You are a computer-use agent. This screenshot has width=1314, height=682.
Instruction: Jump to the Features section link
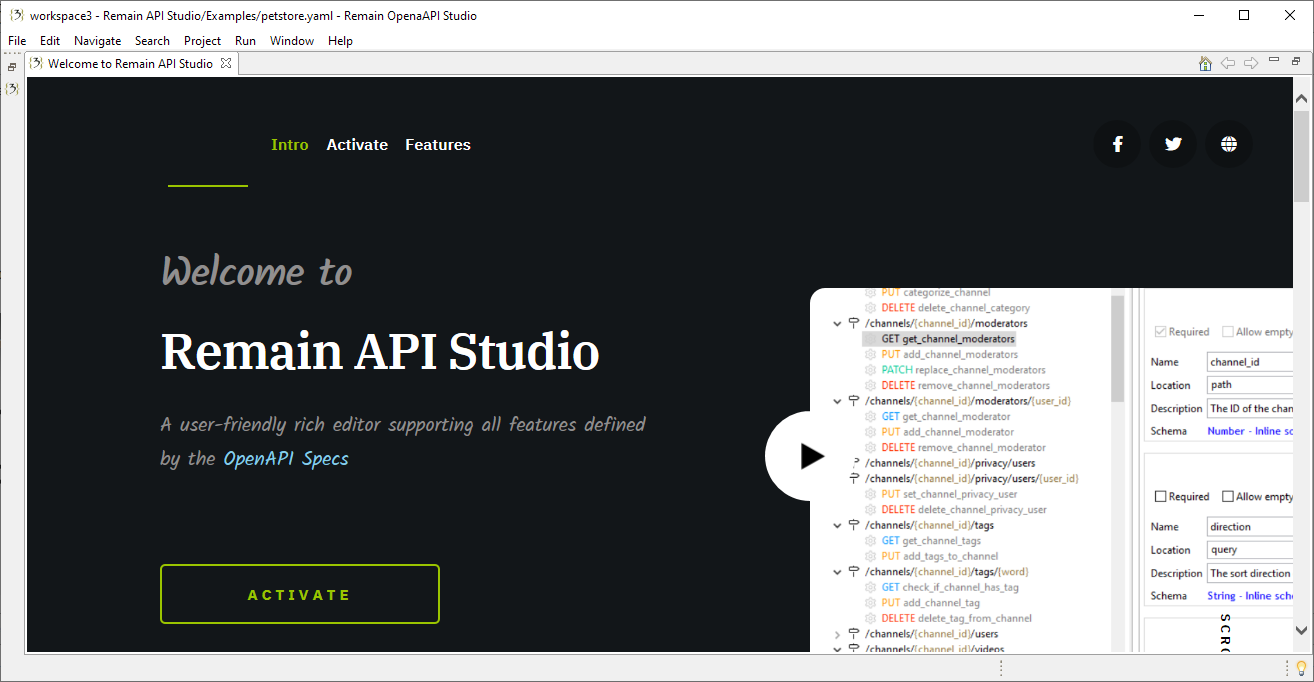438,145
